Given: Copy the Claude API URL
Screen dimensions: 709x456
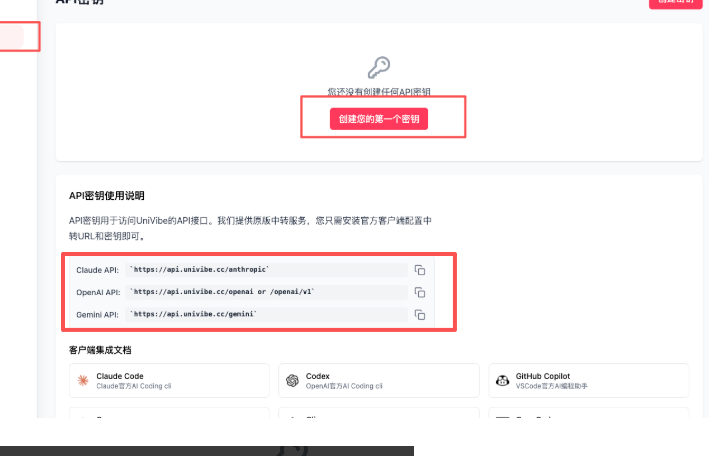Looking at the screenshot, I should click(x=420, y=270).
